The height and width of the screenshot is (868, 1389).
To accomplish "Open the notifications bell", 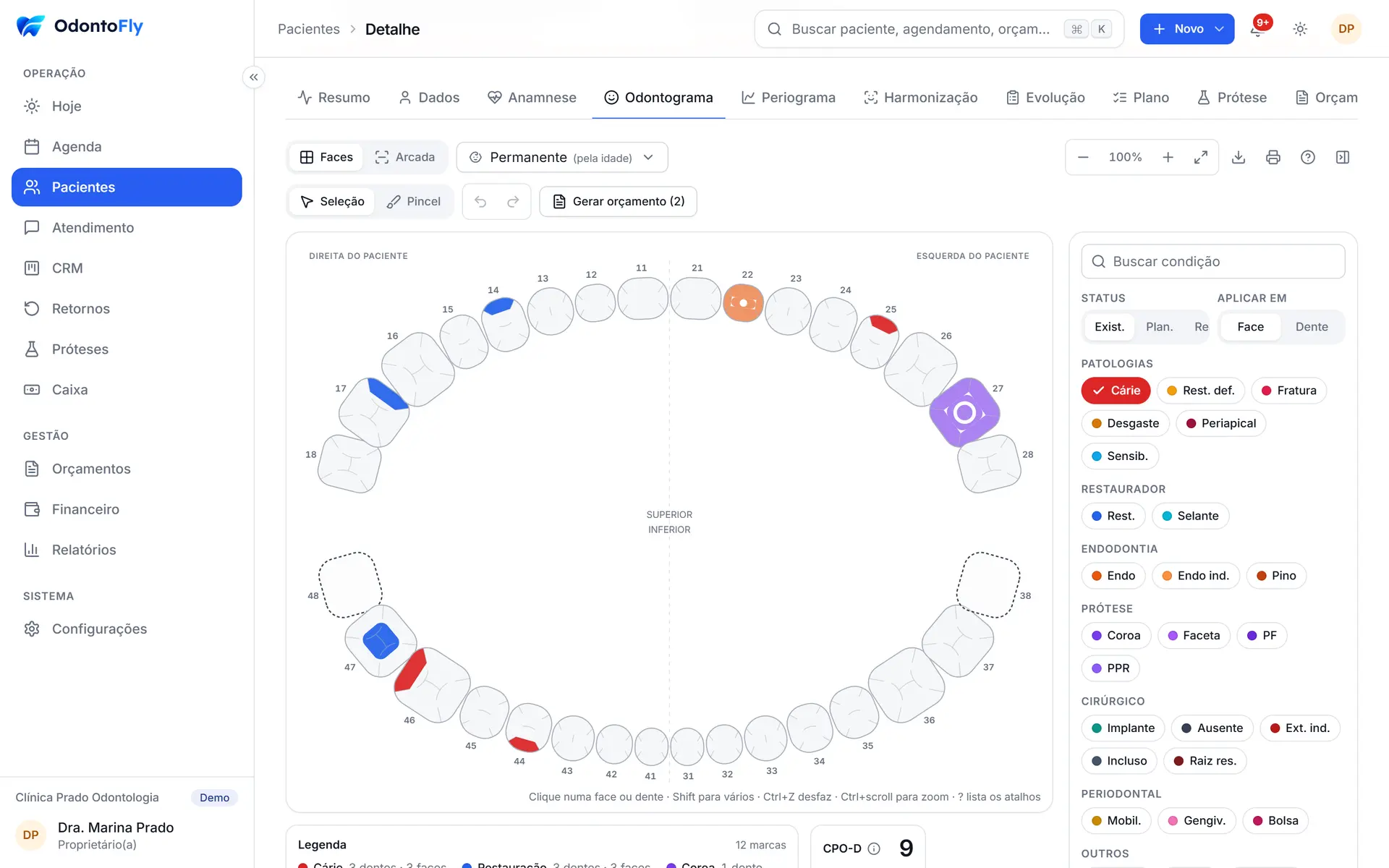I will (1257, 29).
